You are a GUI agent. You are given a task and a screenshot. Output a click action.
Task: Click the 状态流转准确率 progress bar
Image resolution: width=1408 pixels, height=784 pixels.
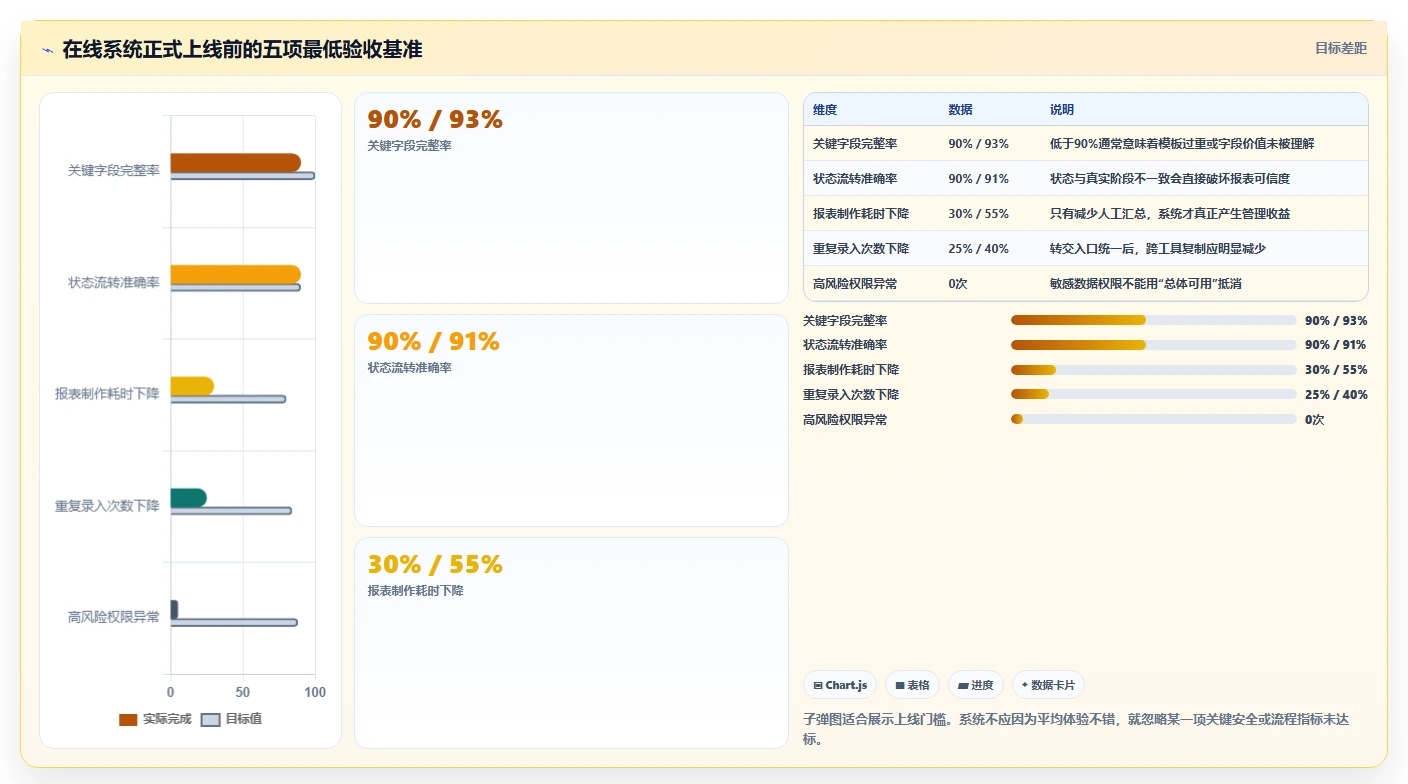pyautogui.click(x=1153, y=345)
